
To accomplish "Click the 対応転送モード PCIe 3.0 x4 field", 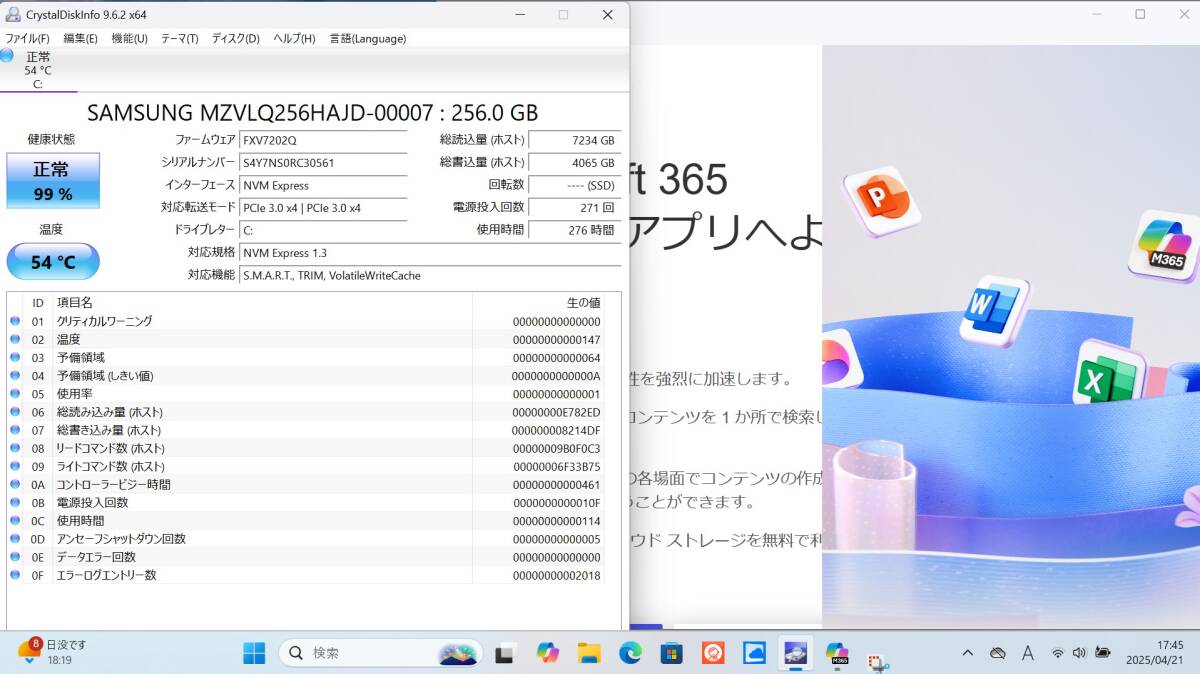I will click(323, 208).
